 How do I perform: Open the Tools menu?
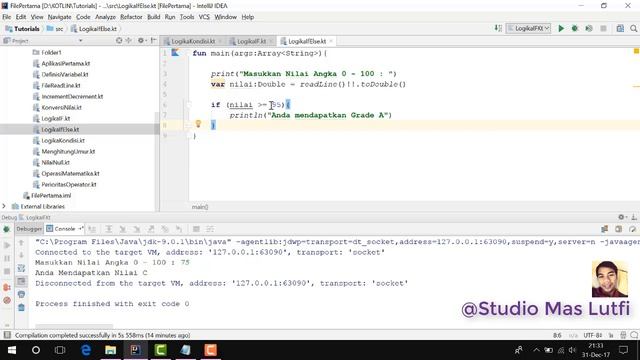(x=187, y=17)
